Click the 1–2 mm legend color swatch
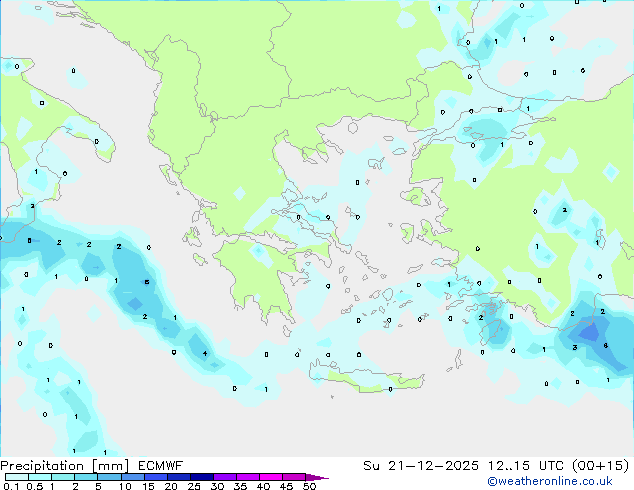 click(x=63, y=477)
